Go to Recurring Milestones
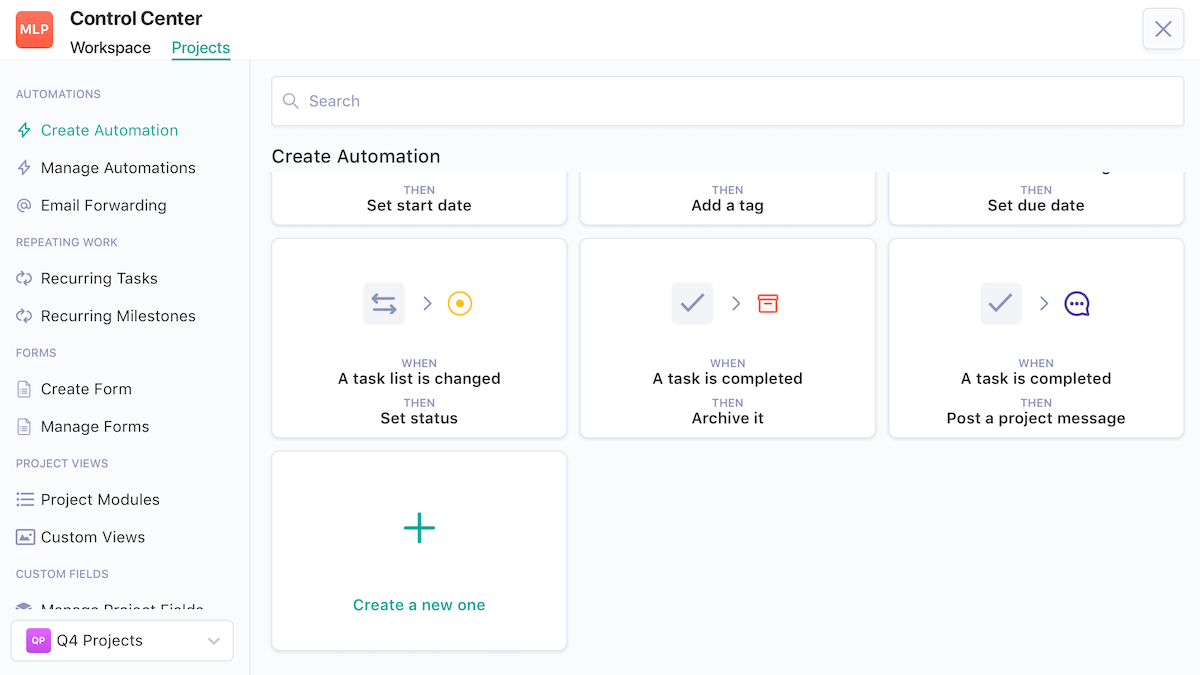The width and height of the screenshot is (1200, 675). [118, 316]
